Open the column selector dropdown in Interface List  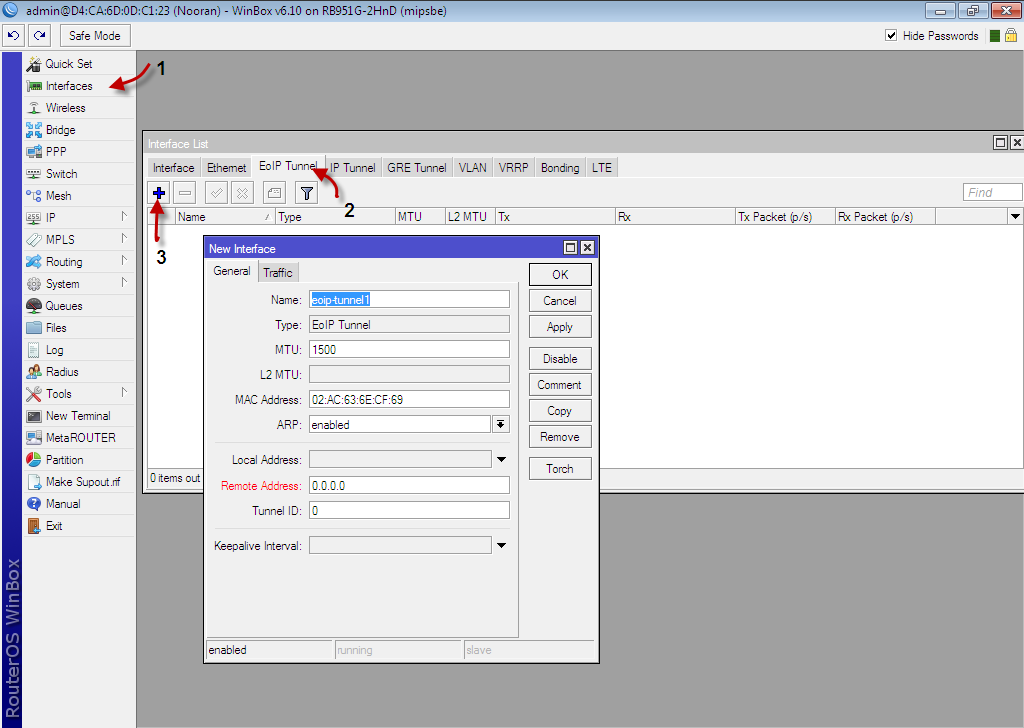(x=1015, y=217)
